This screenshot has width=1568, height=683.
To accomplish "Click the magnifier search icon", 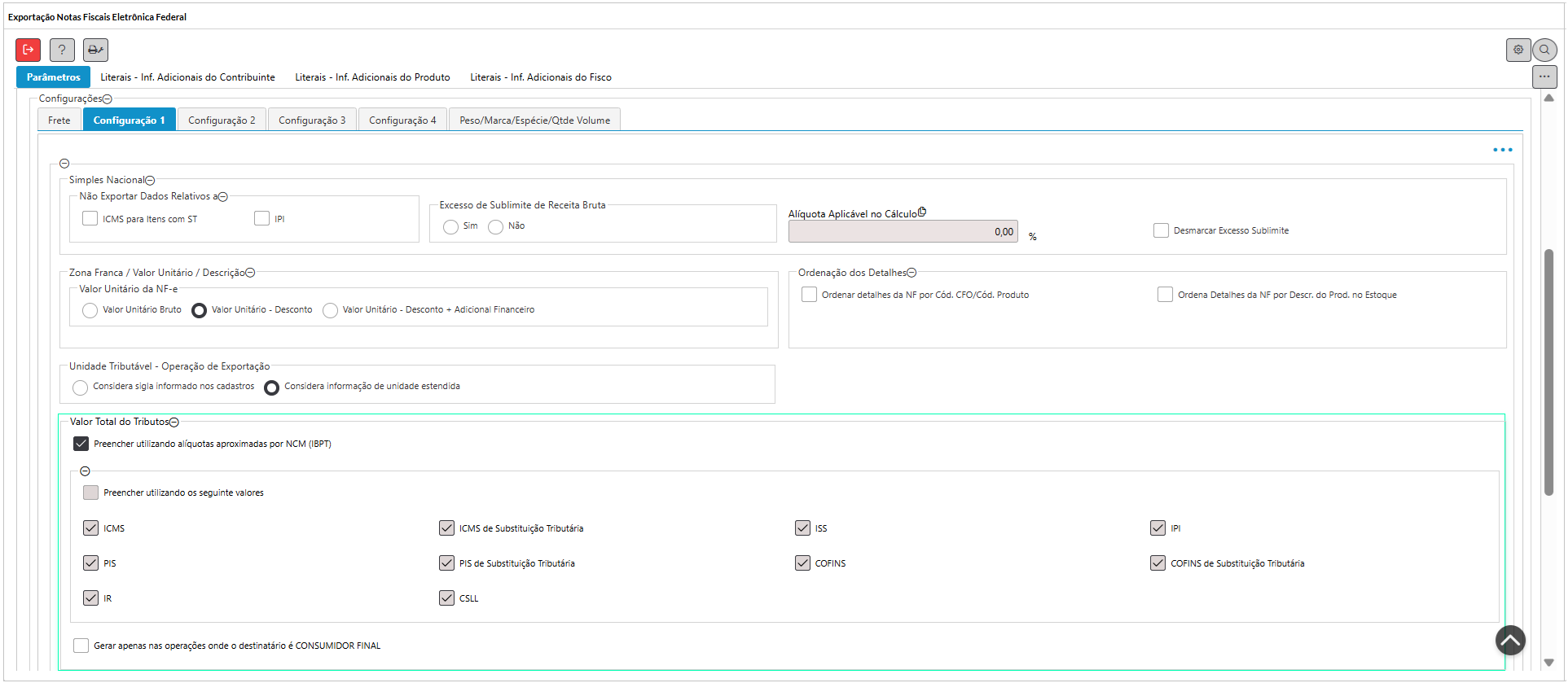I will point(1544,50).
